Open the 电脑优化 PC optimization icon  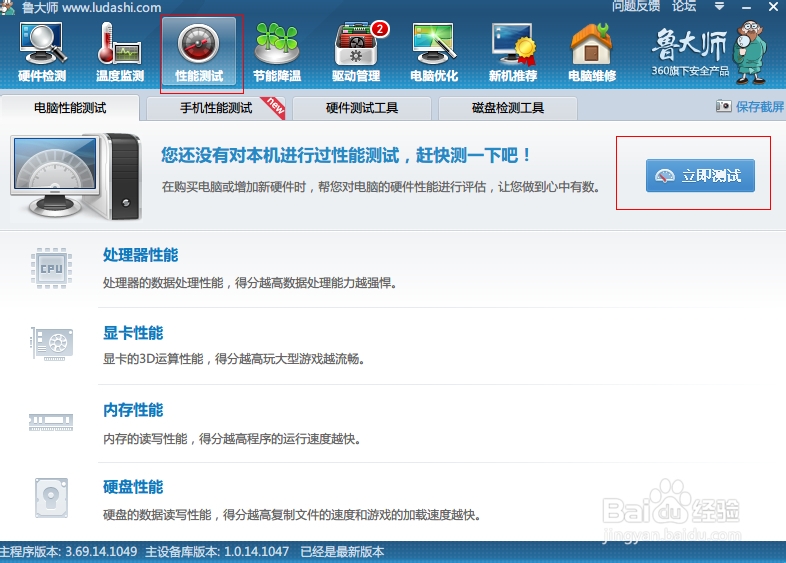[434, 53]
